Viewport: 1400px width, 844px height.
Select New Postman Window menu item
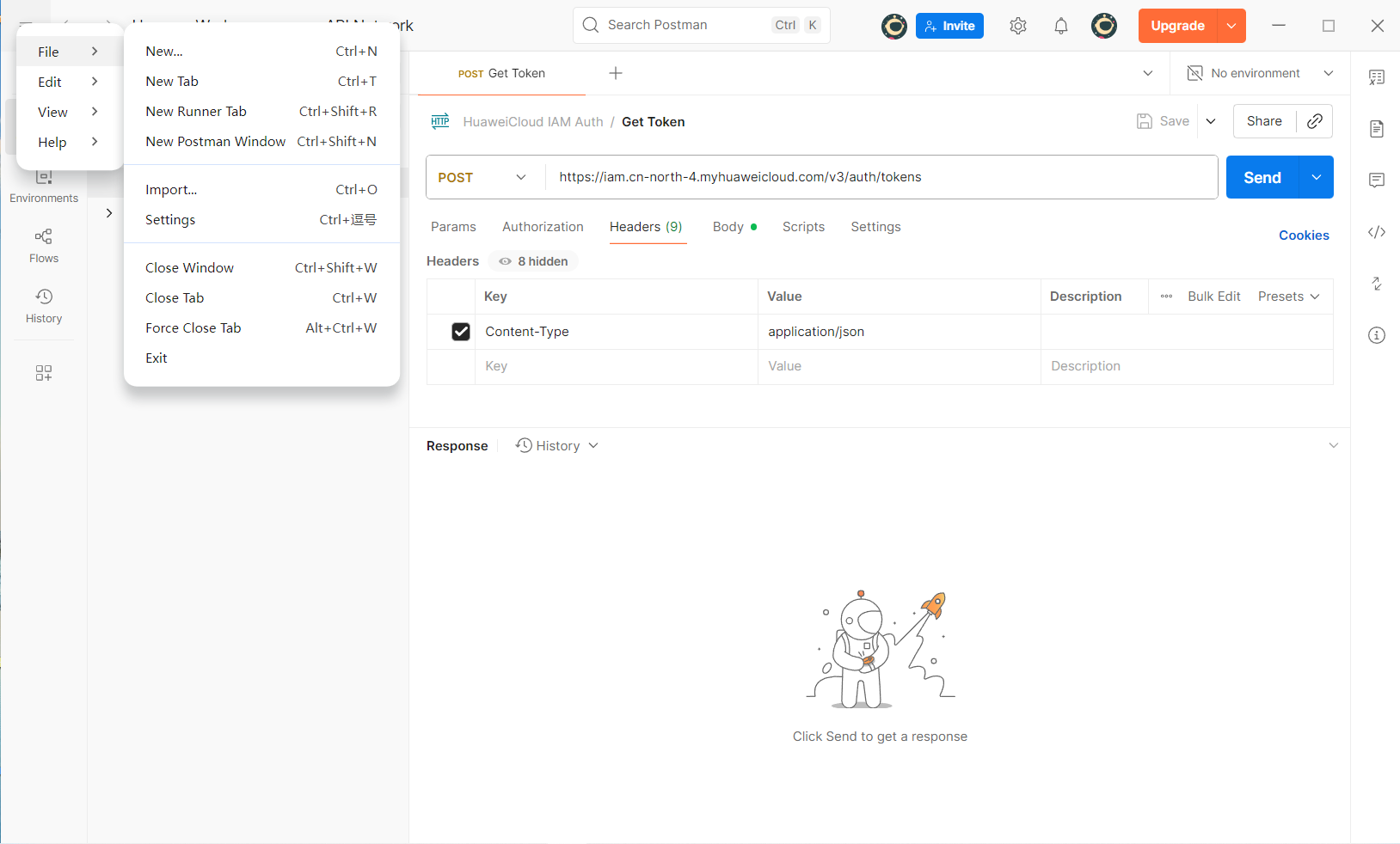click(261, 142)
